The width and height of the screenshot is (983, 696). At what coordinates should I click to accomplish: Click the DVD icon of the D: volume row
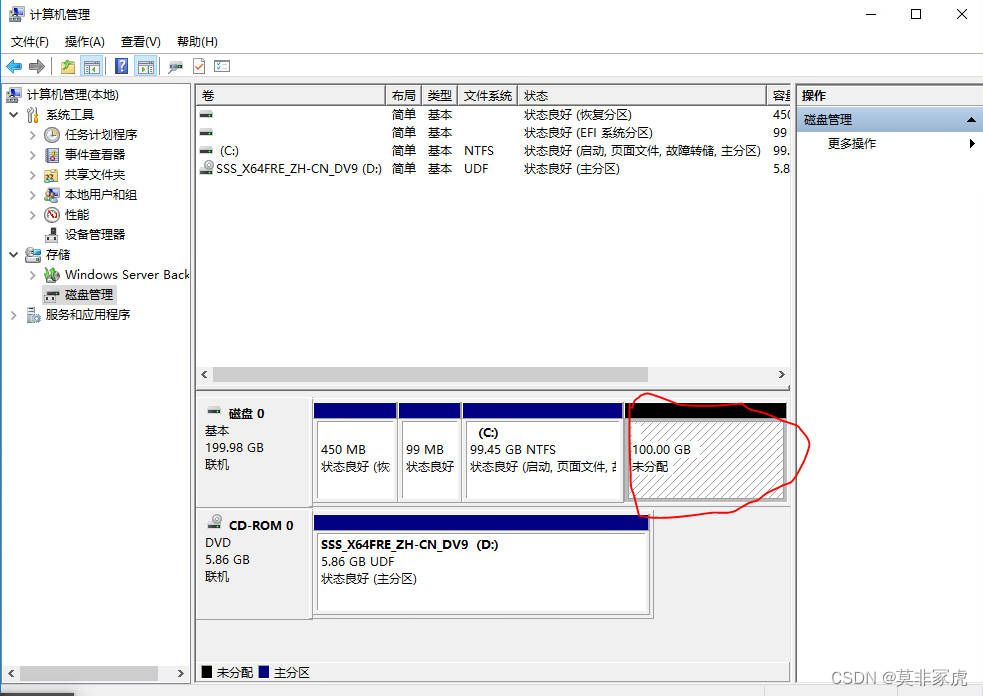206,167
